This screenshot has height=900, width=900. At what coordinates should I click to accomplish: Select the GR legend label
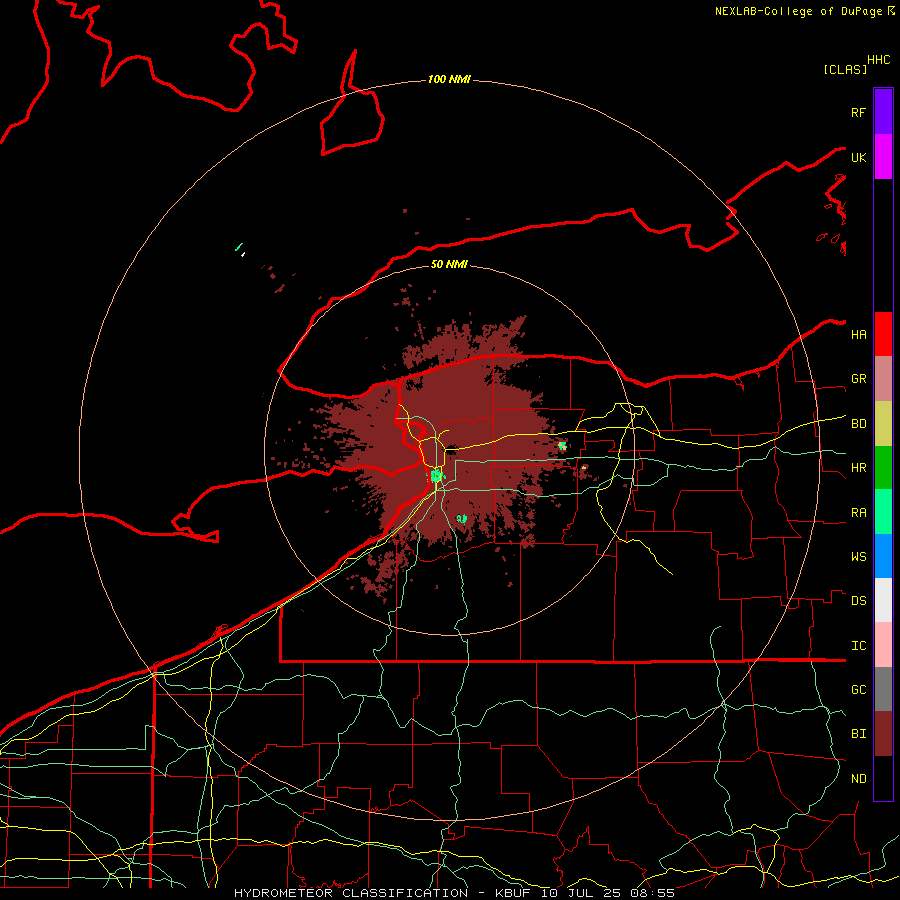tap(859, 379)
